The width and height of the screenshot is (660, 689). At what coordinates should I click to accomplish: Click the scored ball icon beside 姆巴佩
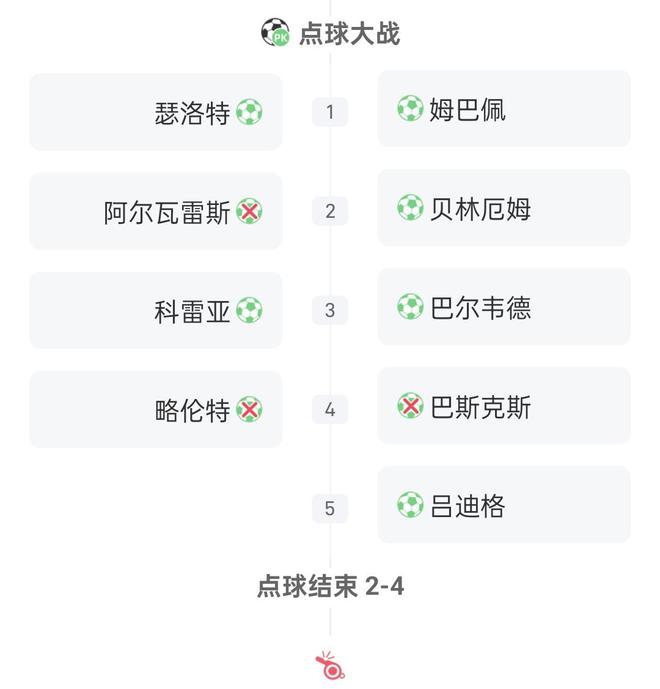coord(410,108)
